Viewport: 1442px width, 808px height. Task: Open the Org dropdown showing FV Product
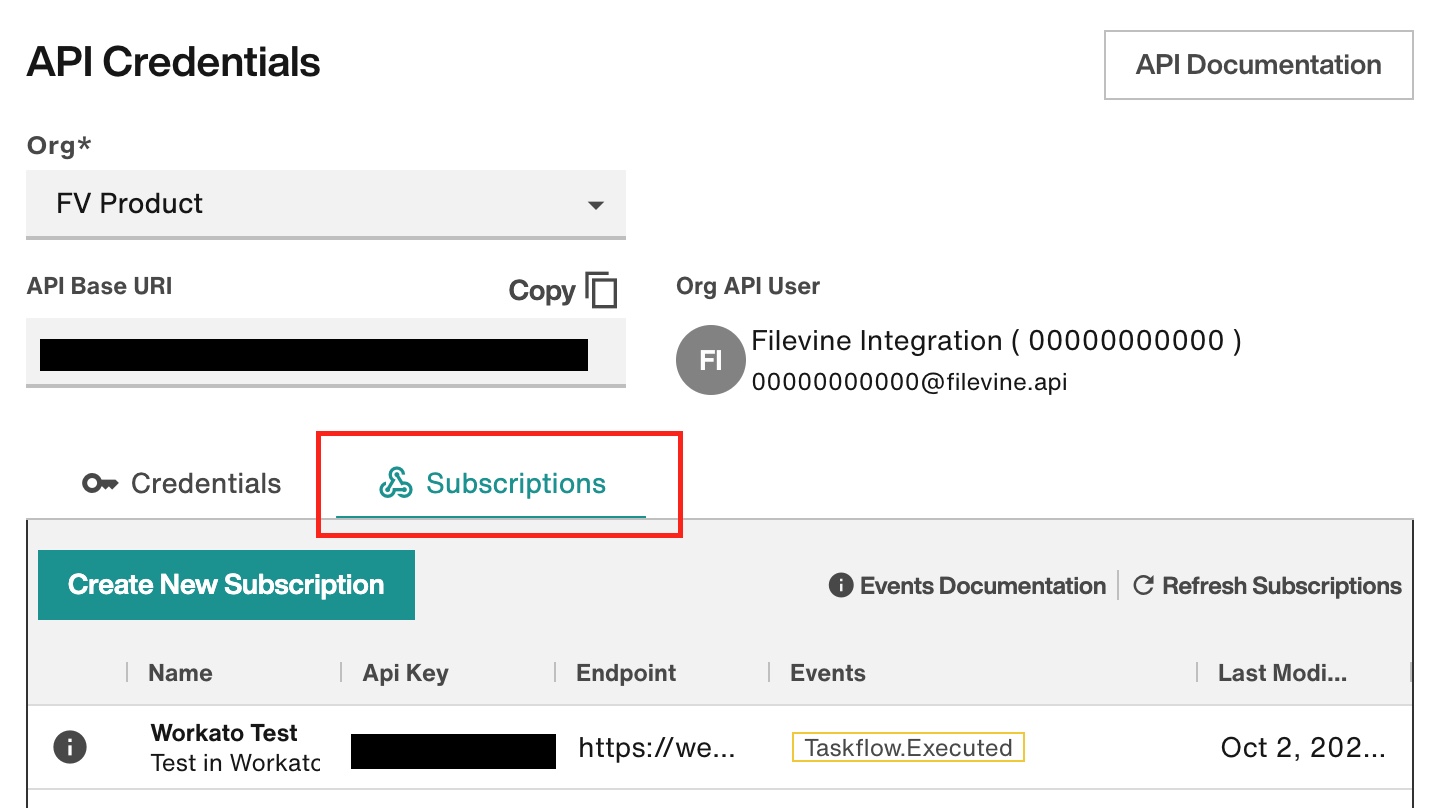(326, 204)
